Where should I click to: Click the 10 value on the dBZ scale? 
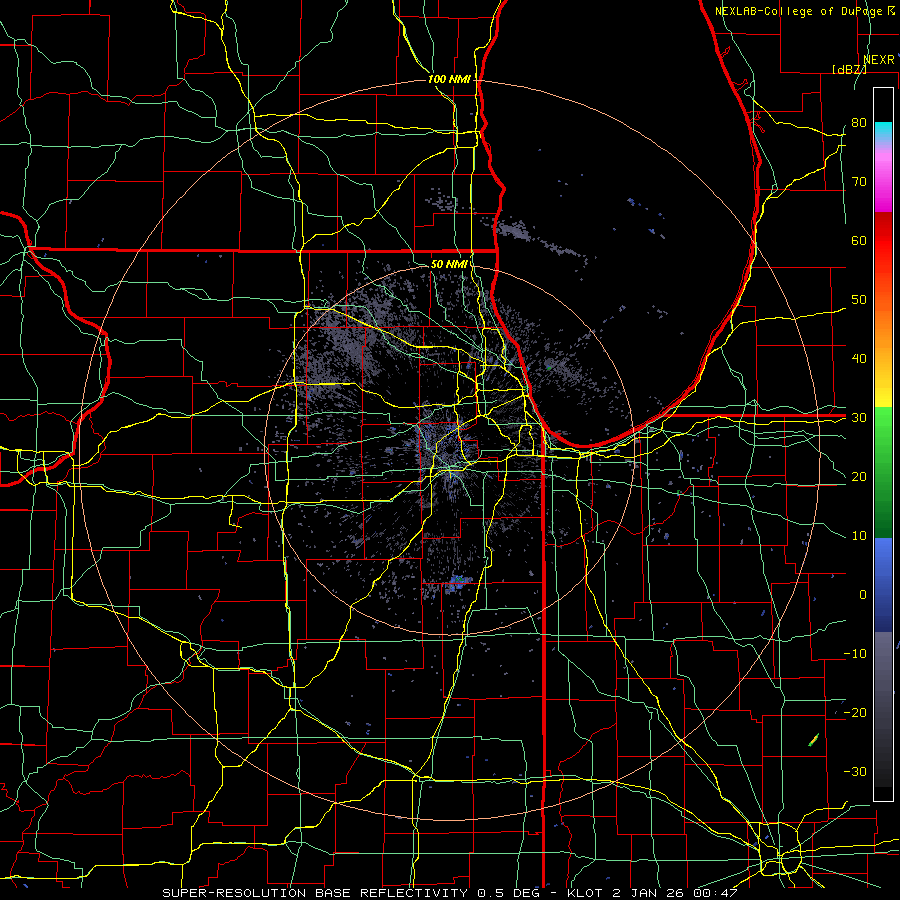pyautogui.click(x=859, y=536)
